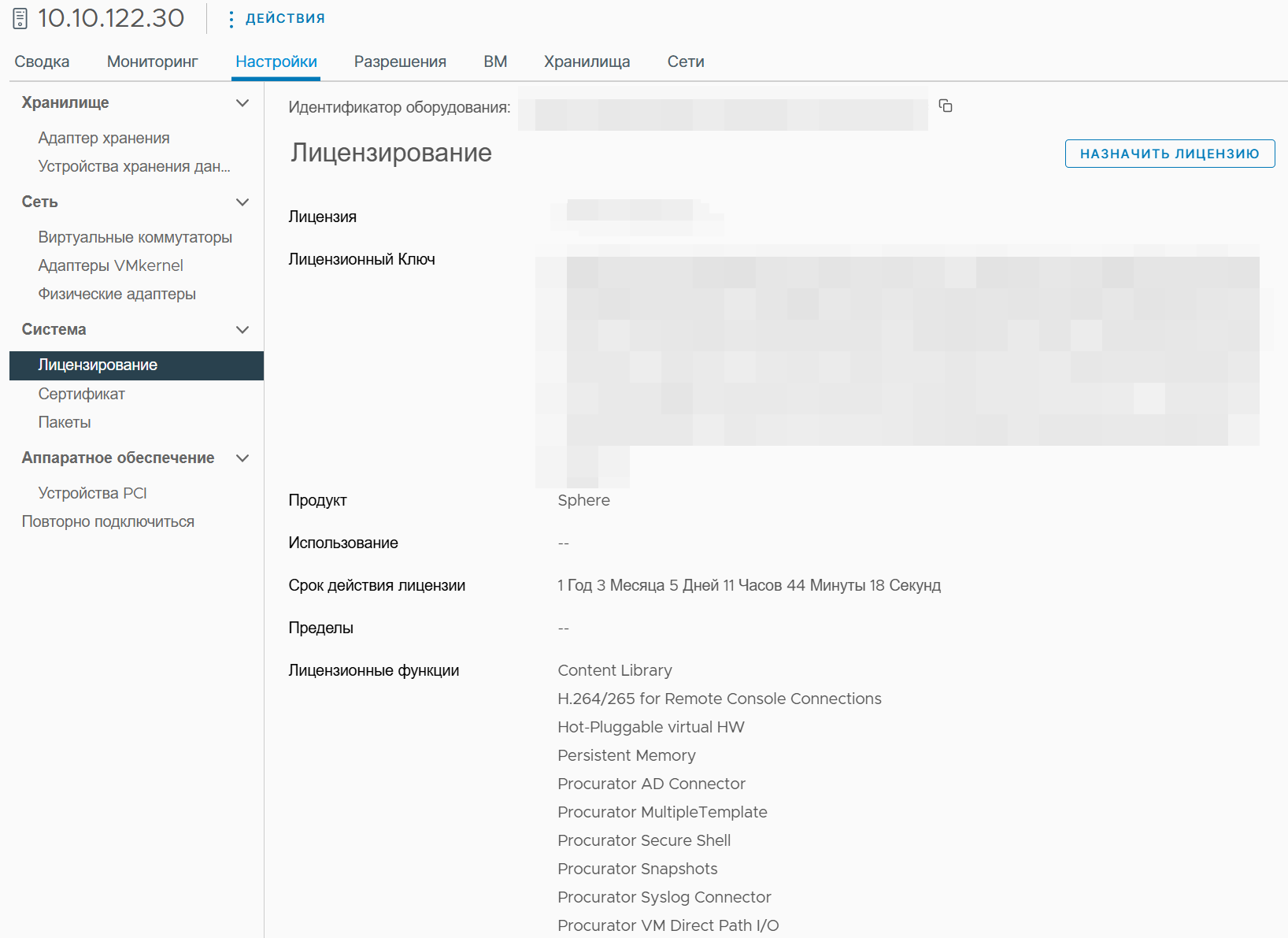
Task: Open the ВМ tab
Action: [495, 61]
